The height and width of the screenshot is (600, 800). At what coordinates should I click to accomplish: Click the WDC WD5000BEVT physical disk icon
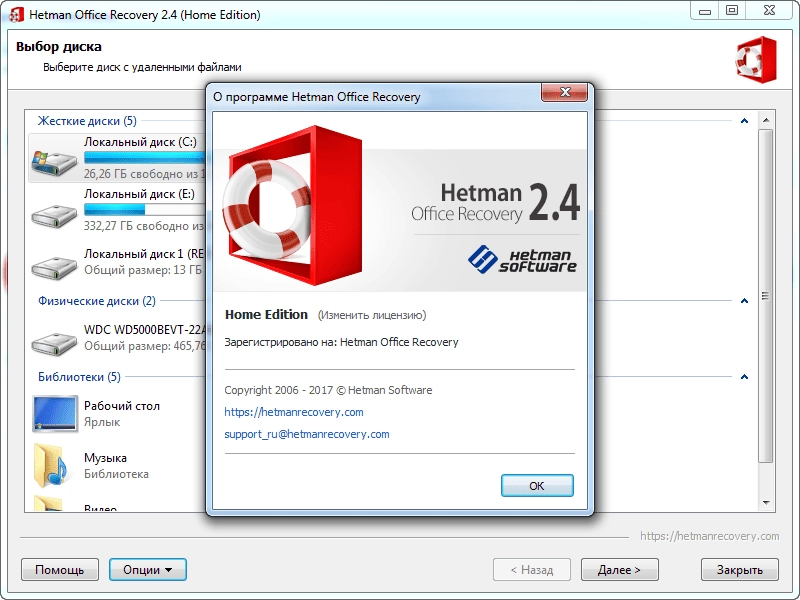(54, 343)
